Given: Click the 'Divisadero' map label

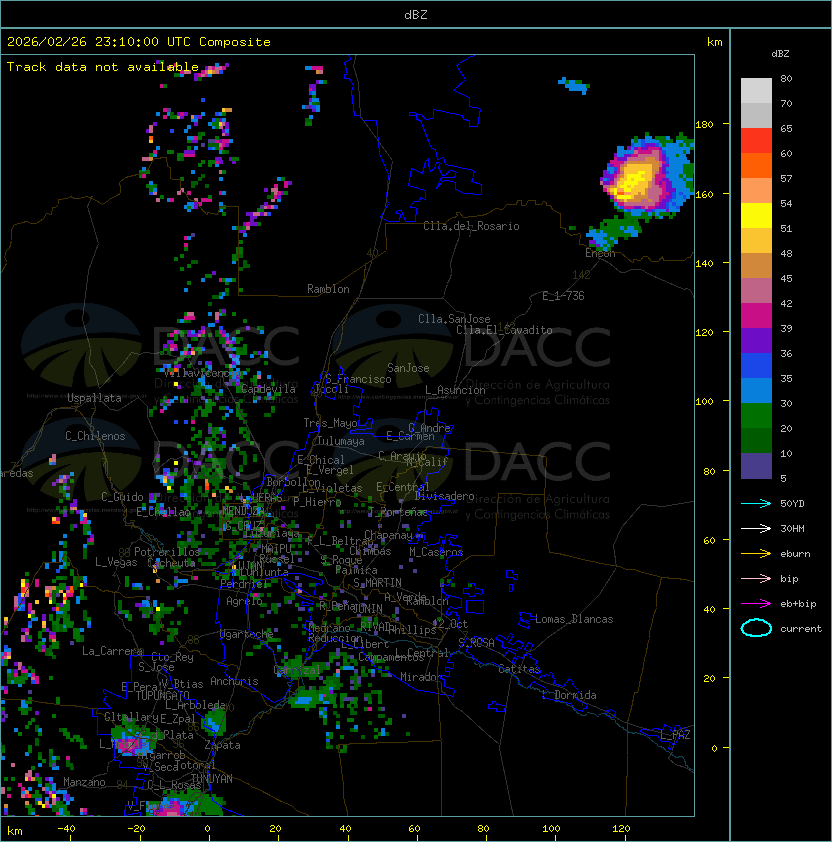Looking at the screenshot, I should (x=444, y=496).
